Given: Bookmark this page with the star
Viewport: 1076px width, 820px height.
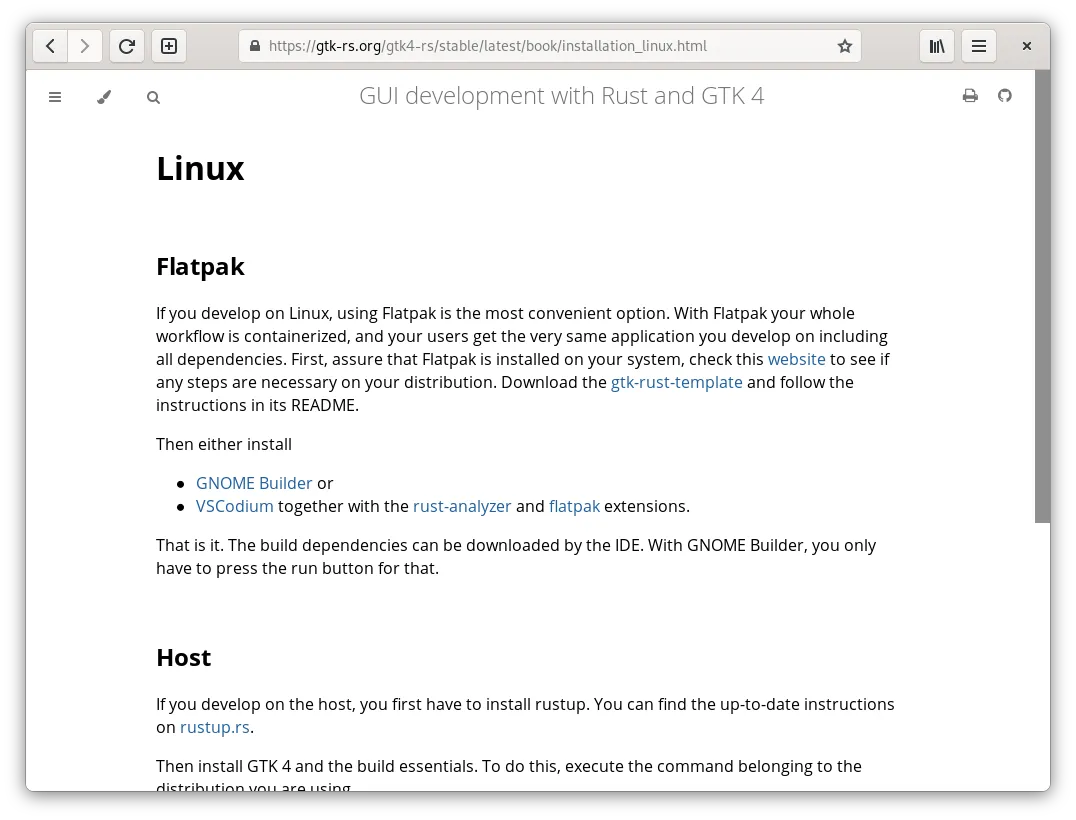Looking at the screenshot, I should tap(845, 46).
